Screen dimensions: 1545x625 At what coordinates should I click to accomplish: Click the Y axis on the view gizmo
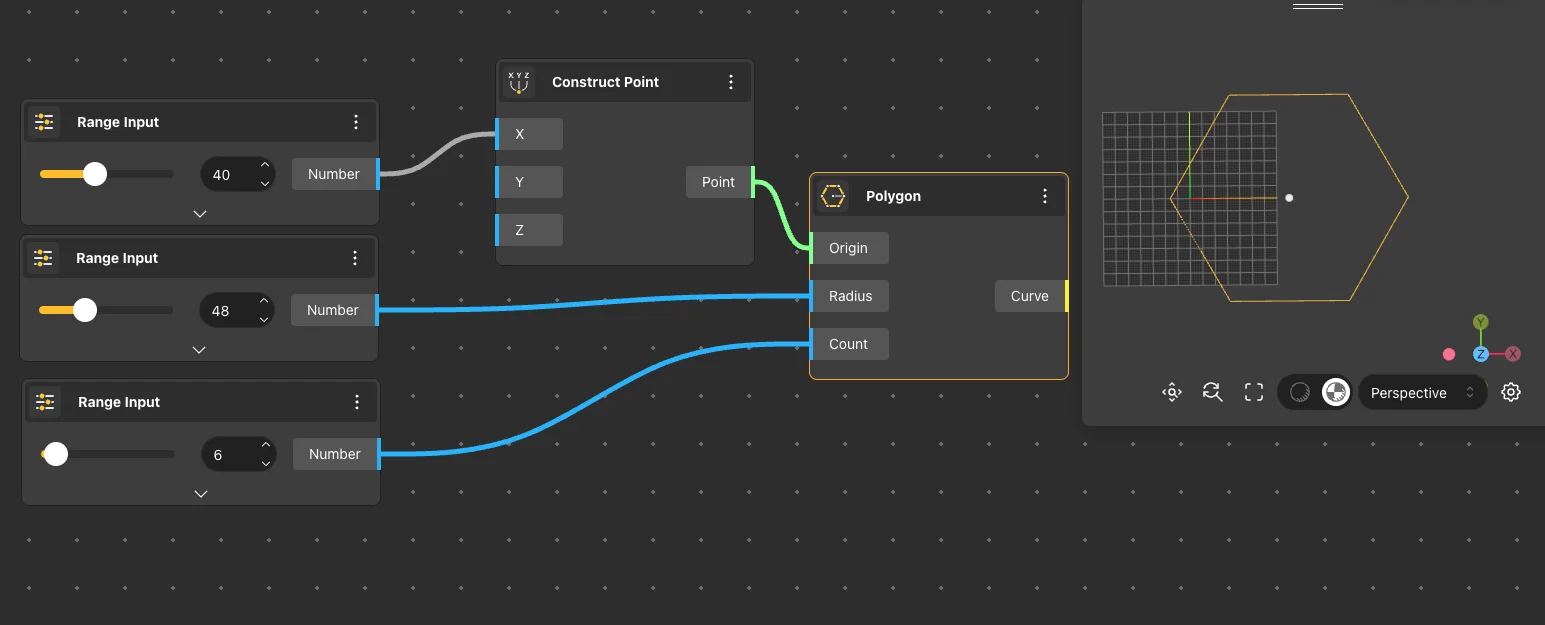click(x=1481, y=322)
